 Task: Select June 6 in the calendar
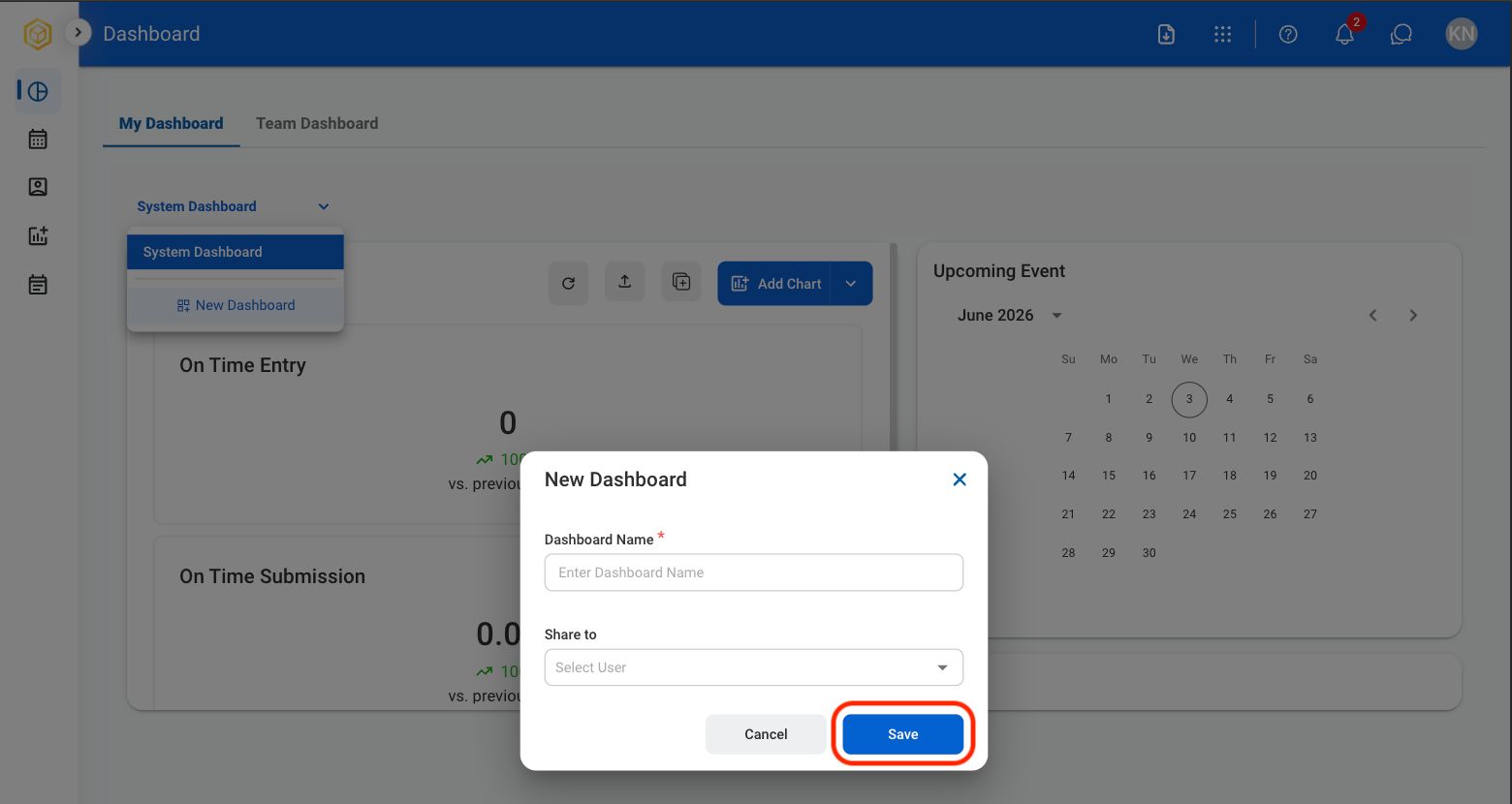click(x=1310, y=399)
